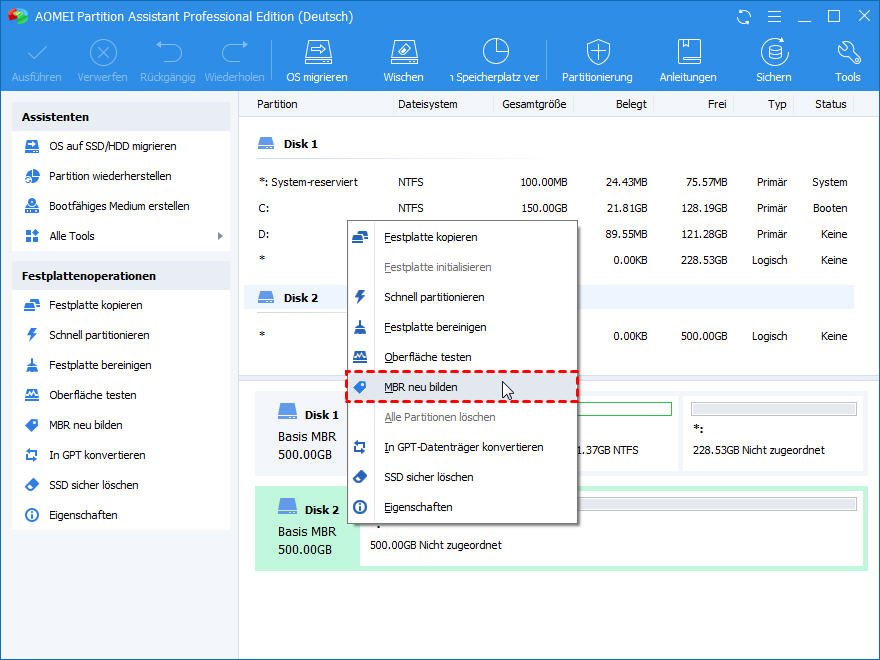Image resolution: width=880 pixels, height=660 pixels.
Task: Open Anleitungen book icon
Action: pos(688,52)
